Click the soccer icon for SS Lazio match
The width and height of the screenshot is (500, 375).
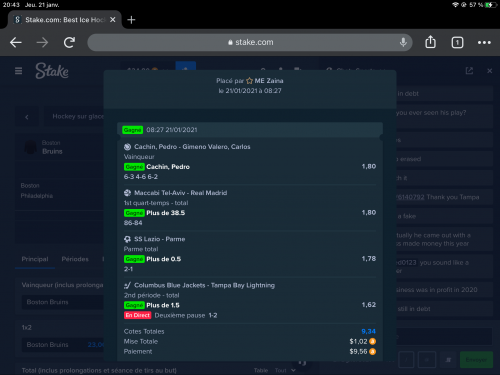tap(127, 239)
